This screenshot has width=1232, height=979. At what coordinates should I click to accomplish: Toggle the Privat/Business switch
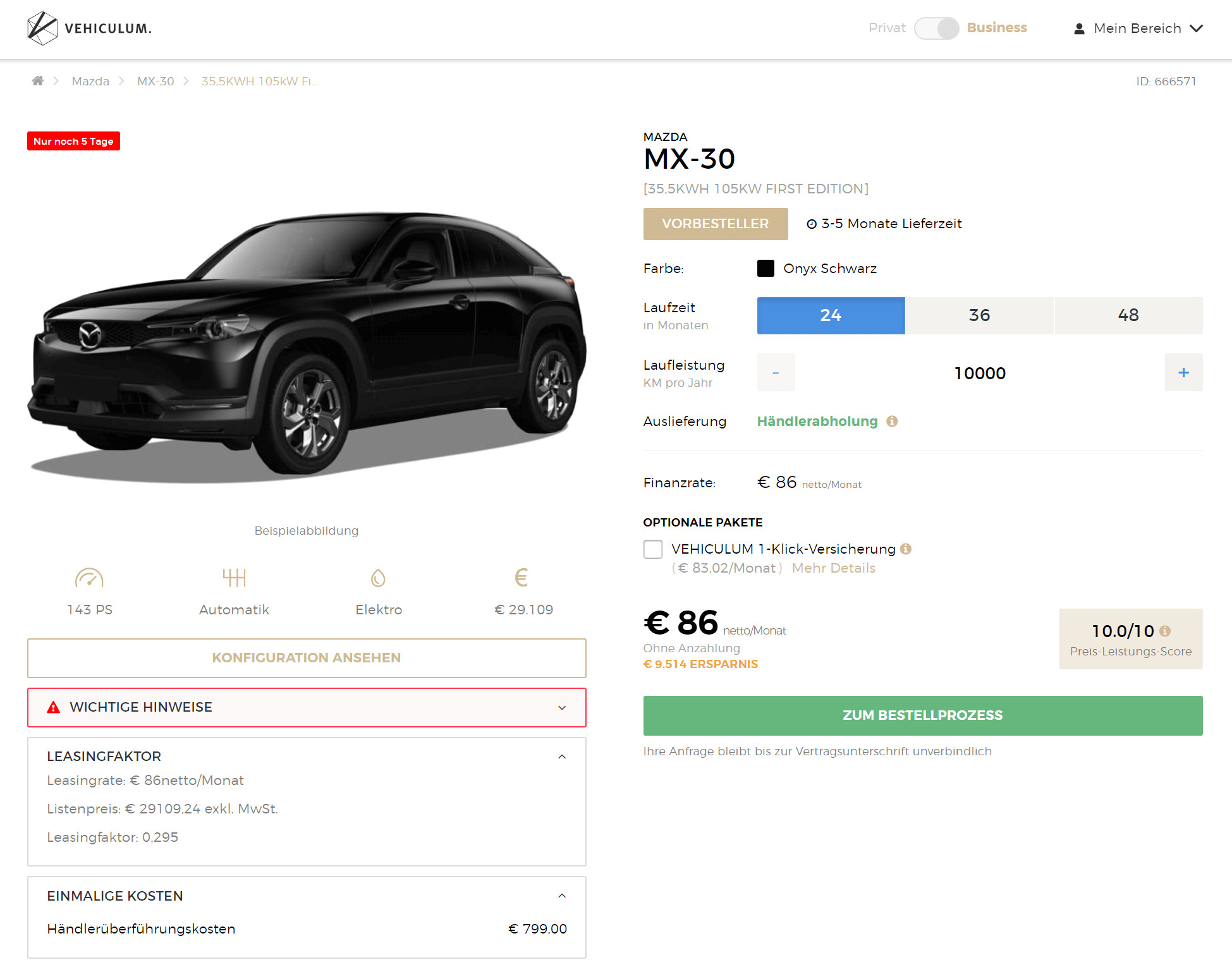tap(936, 28)
